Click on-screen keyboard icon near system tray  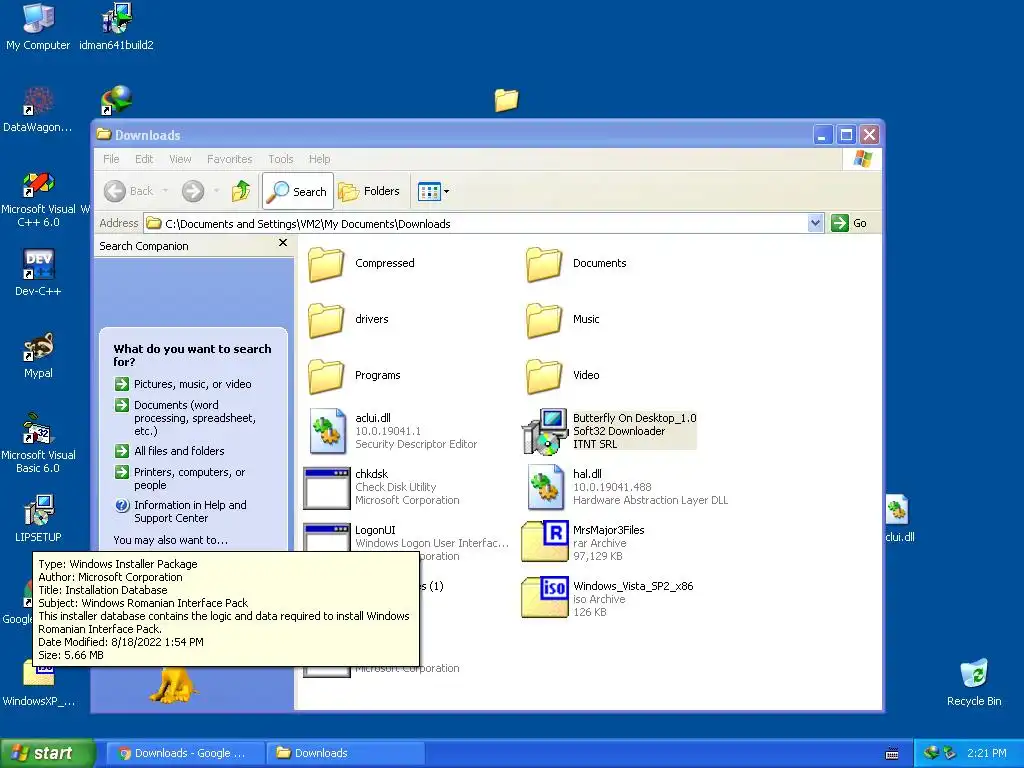point(892,754)
